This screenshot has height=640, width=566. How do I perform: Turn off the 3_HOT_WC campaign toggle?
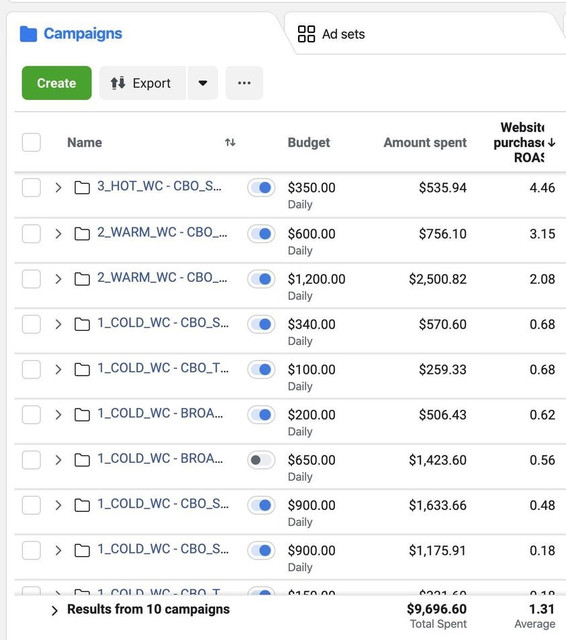(261, 188)
